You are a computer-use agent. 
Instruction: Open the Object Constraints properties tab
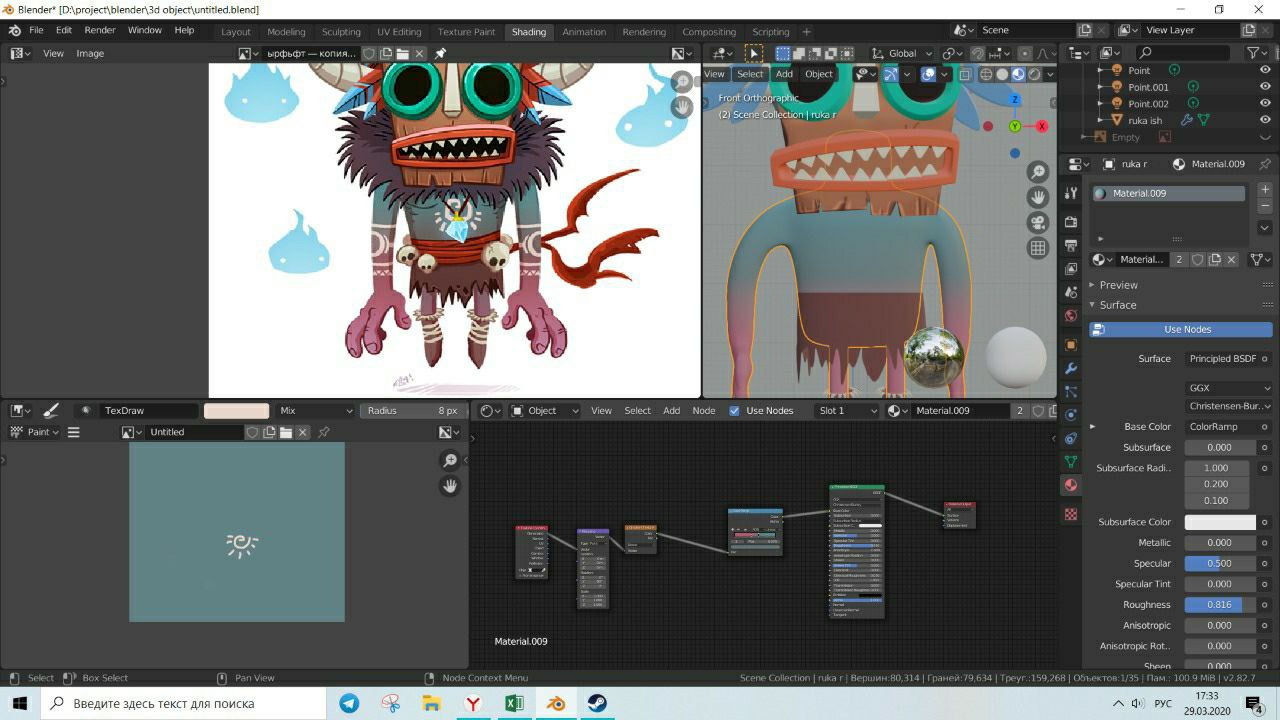coord(1071,438)
